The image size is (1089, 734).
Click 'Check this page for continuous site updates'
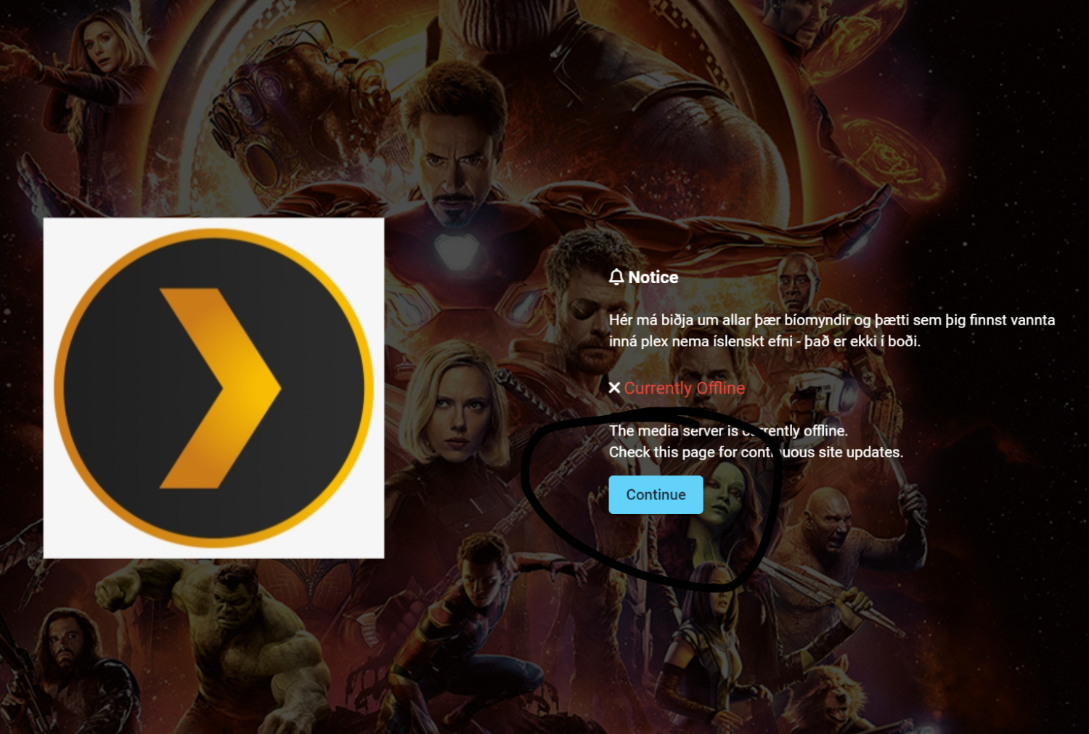(756, 452)
